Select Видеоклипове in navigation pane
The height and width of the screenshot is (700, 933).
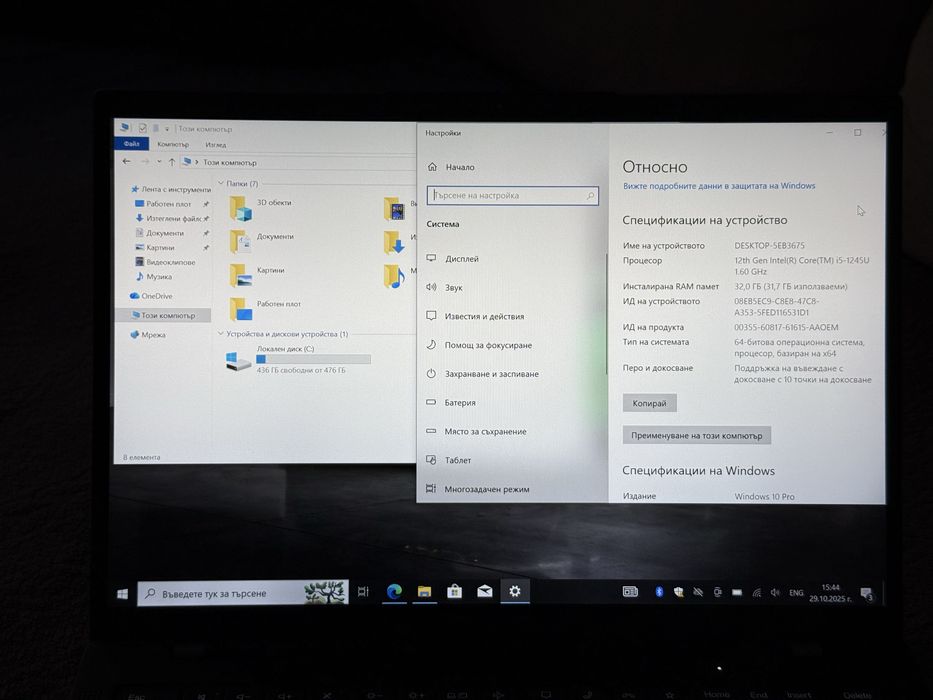pos(165,262)
